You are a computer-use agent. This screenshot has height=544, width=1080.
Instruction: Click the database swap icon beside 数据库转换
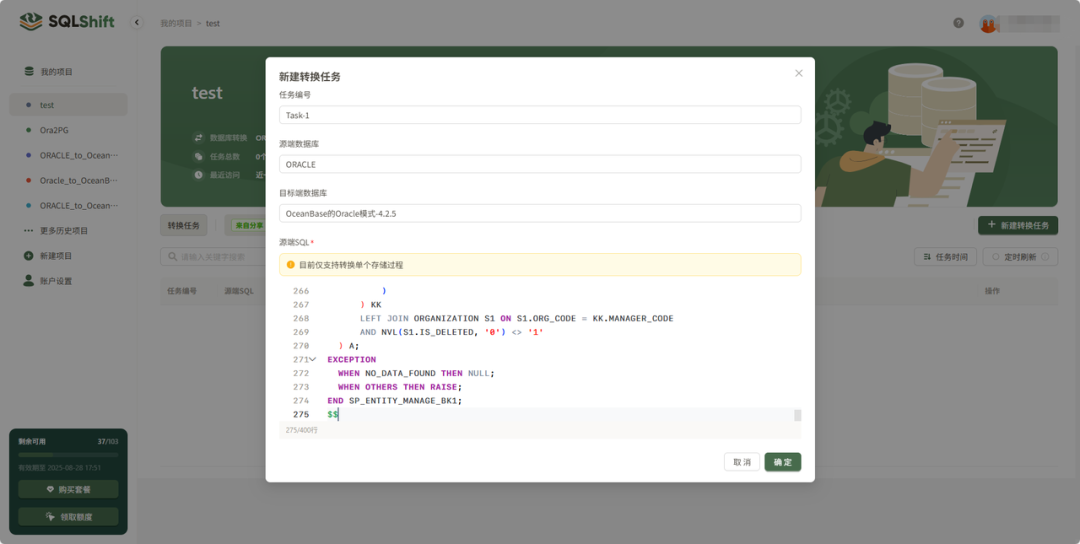[x=198, y=138]
